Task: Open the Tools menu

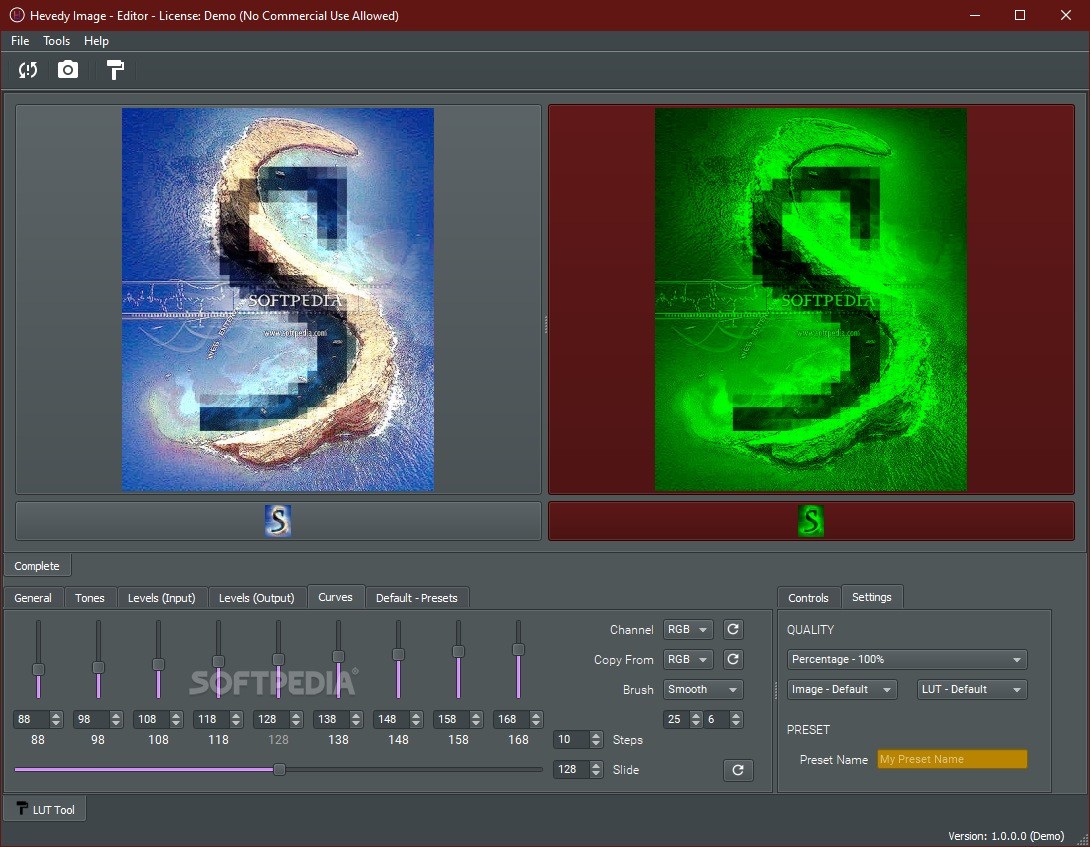Action: (x=56, y=41)
